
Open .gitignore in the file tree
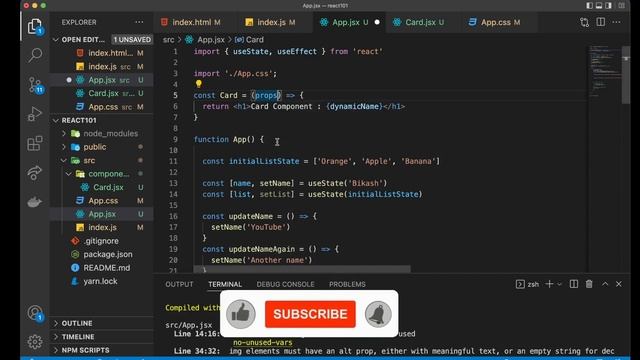pos(101,241)
